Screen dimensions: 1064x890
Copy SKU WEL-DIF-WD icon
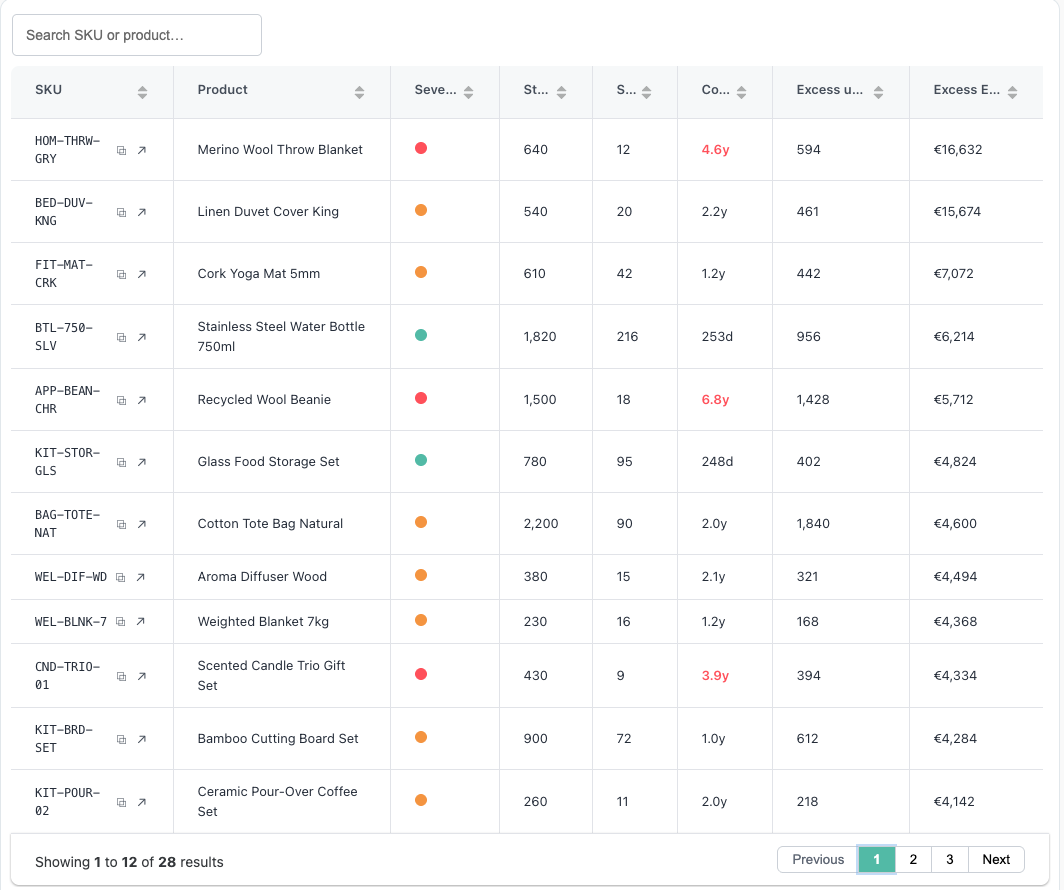pyautogui.click(x=120, y=577)
